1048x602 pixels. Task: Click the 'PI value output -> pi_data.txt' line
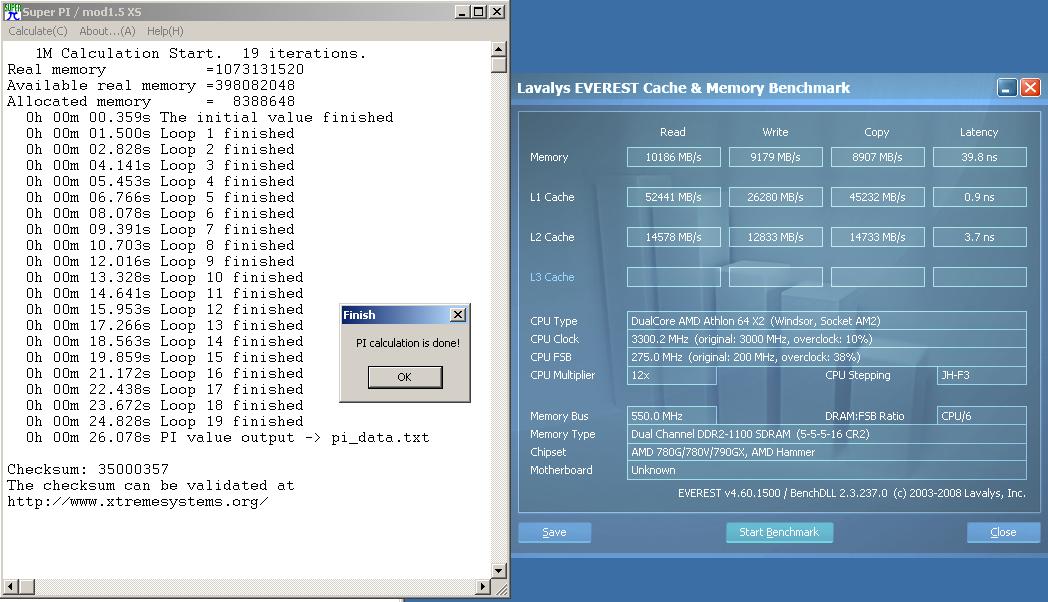tap(227, 437)
